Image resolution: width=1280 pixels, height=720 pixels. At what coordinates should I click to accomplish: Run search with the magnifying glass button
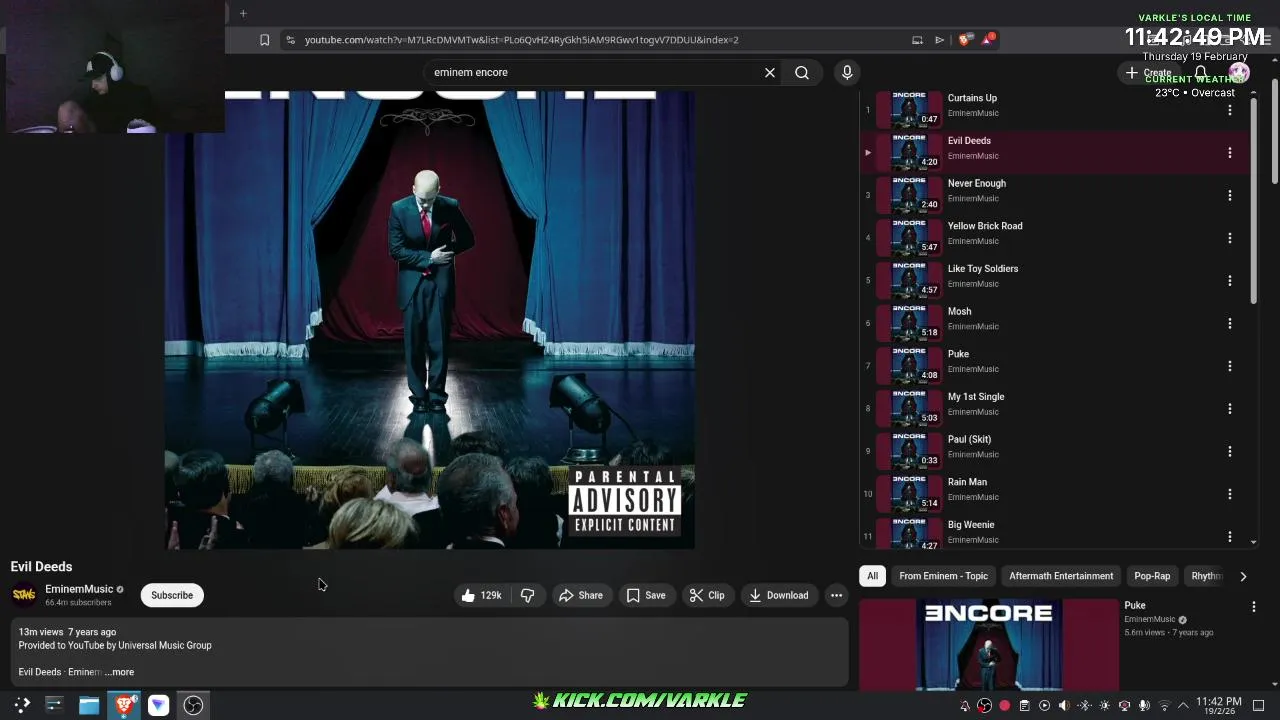coord(802,72)
